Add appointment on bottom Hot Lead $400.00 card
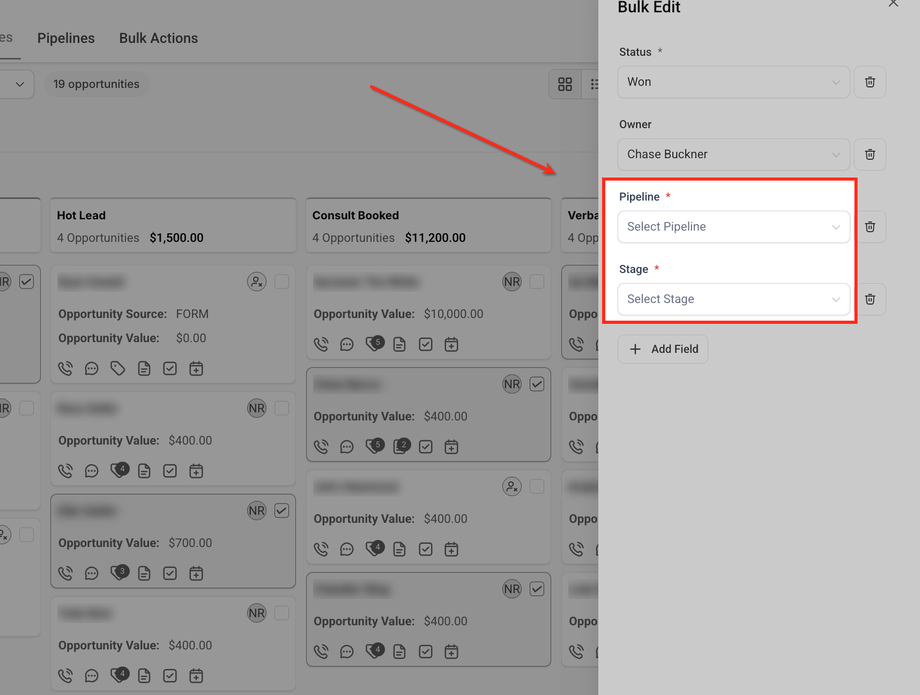 196,676
